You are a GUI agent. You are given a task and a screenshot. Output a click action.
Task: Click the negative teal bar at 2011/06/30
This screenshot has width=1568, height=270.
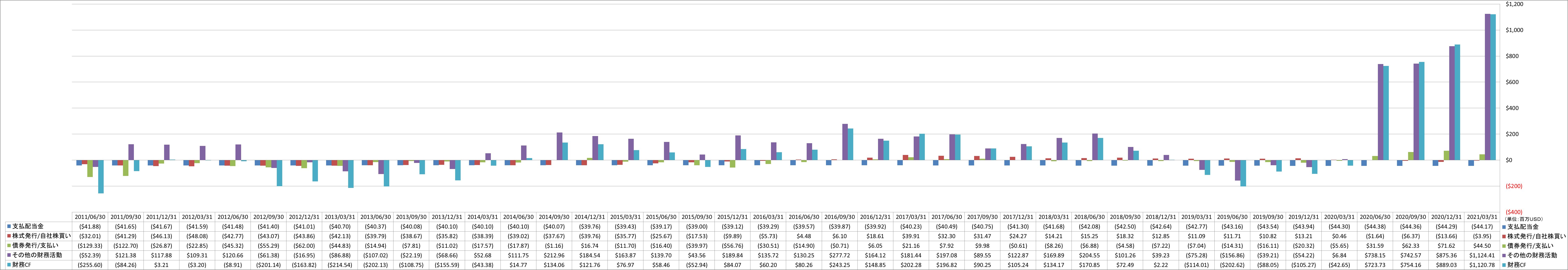(x=101, y=177)
